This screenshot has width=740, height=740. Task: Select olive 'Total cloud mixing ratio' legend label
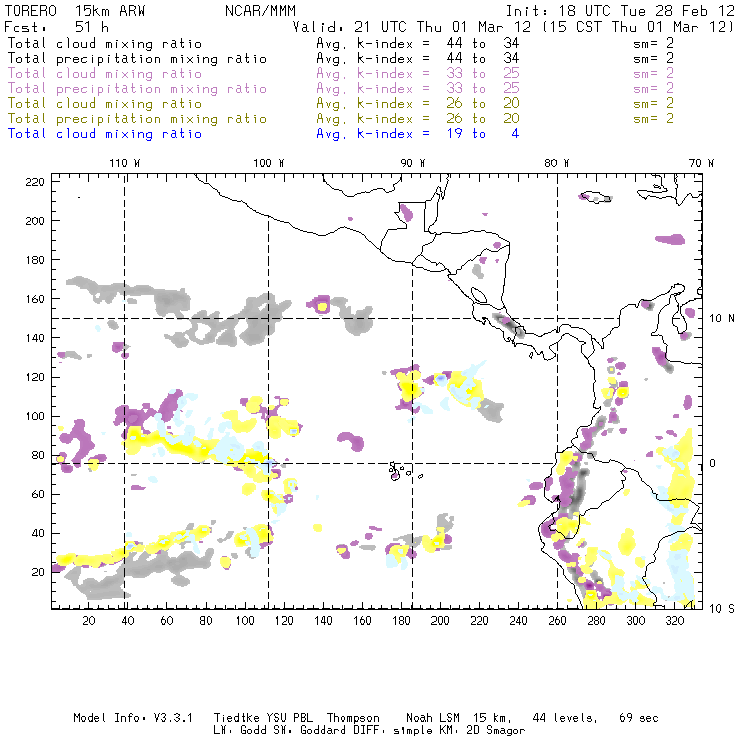click(105, 103)
